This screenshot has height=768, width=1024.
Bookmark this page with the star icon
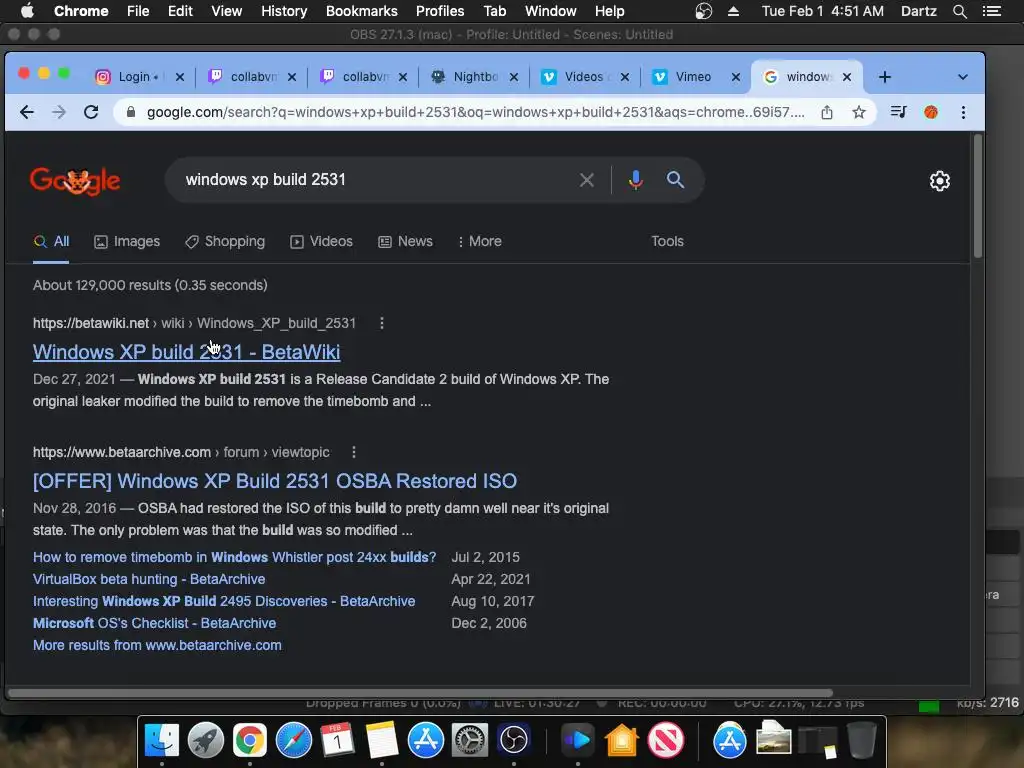(x=859, y=112)
